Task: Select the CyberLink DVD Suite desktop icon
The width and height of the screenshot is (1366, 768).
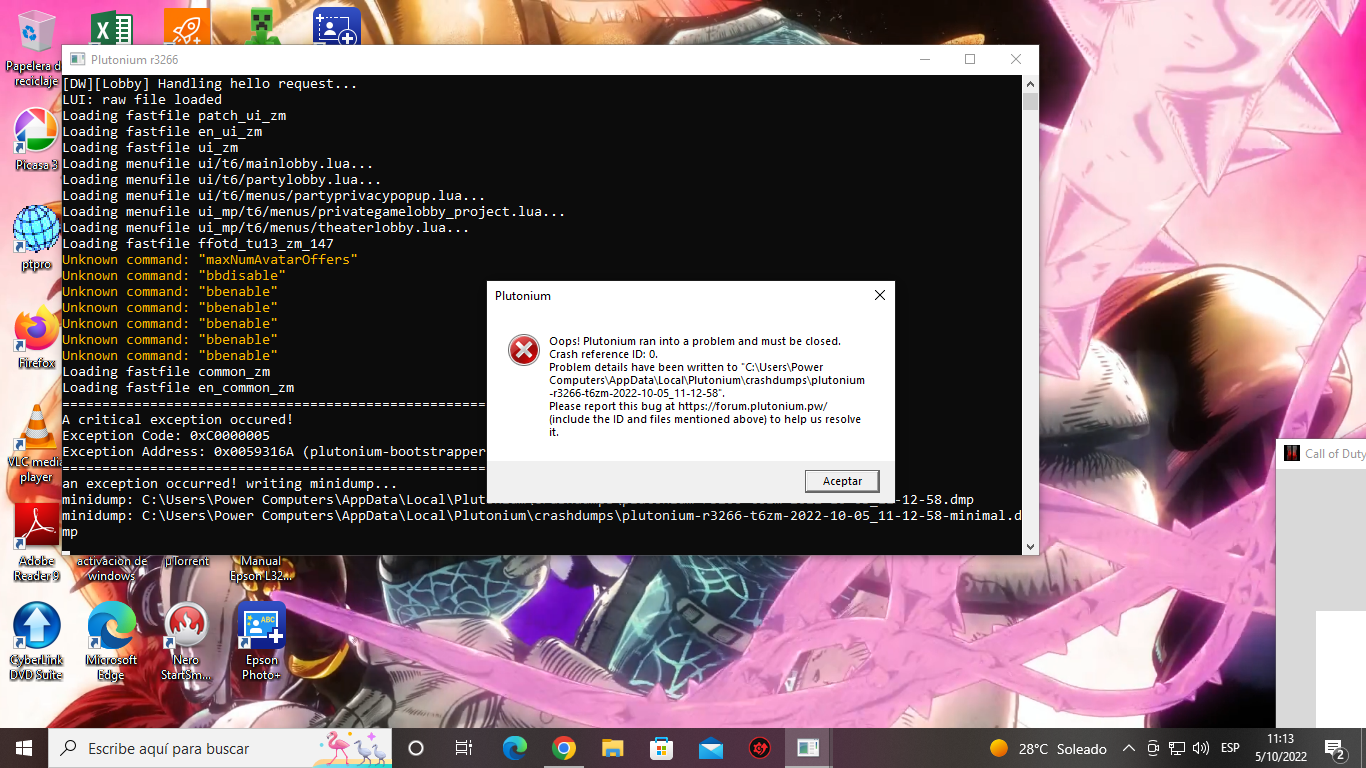Action: pos(36,641)
